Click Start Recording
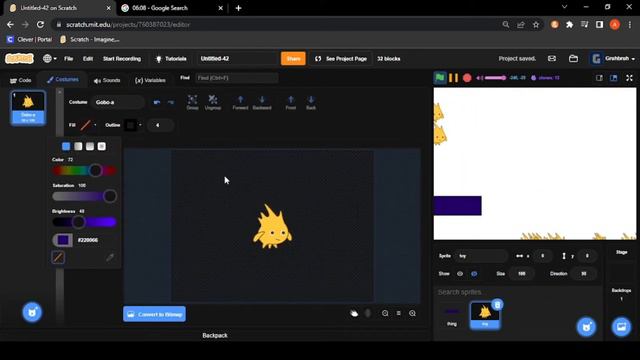The image size is (640, 360). [122, 59]
